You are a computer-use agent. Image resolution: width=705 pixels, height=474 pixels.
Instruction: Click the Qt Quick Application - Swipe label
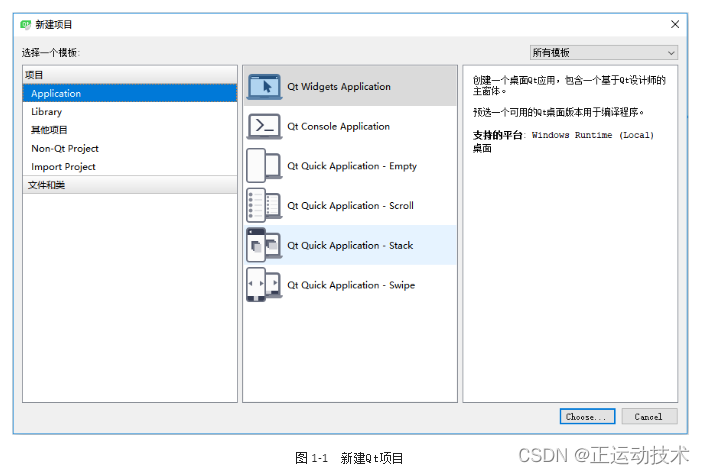(351, 285)
